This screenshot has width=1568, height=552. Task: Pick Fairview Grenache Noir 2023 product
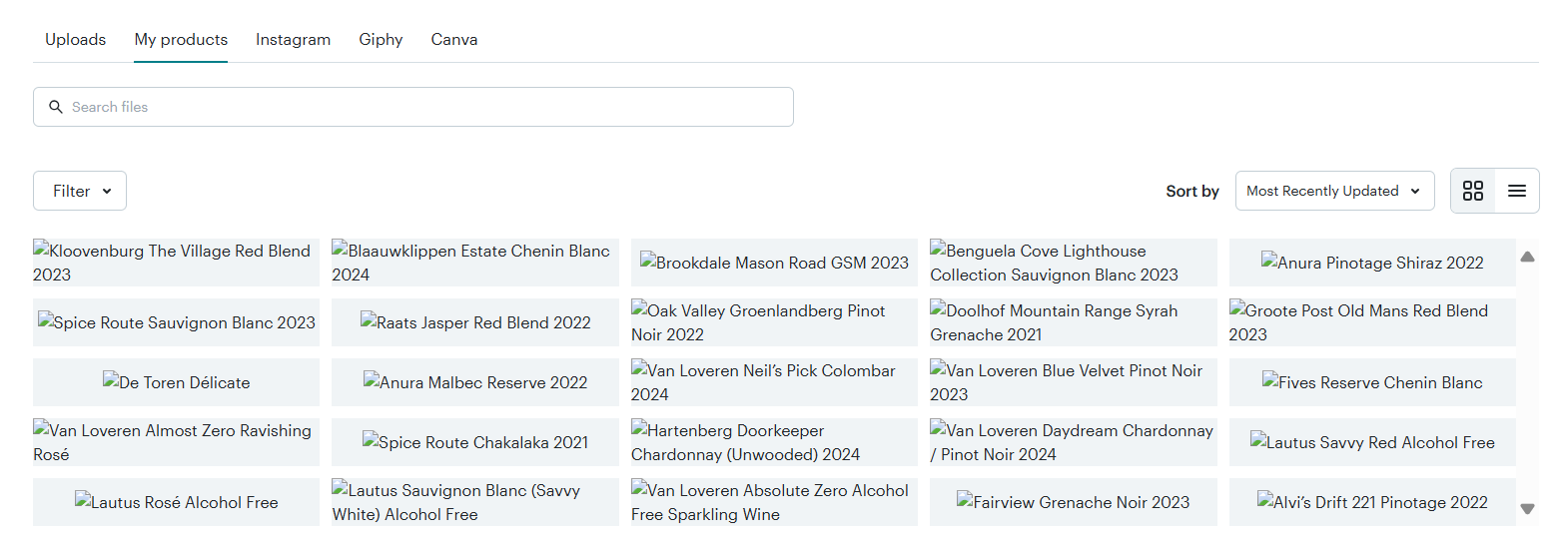(x=1073, y=502)
